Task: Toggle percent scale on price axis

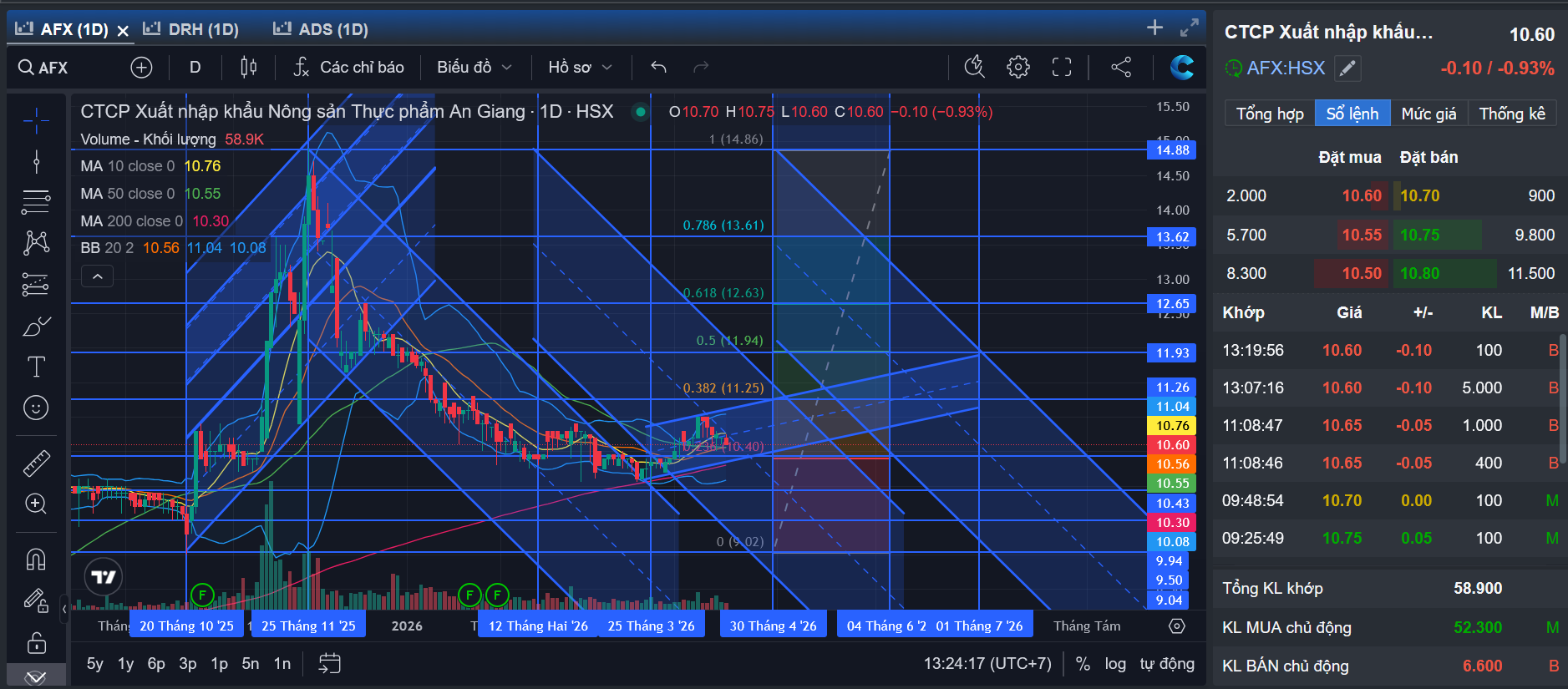Action: tap(1083, 664)
